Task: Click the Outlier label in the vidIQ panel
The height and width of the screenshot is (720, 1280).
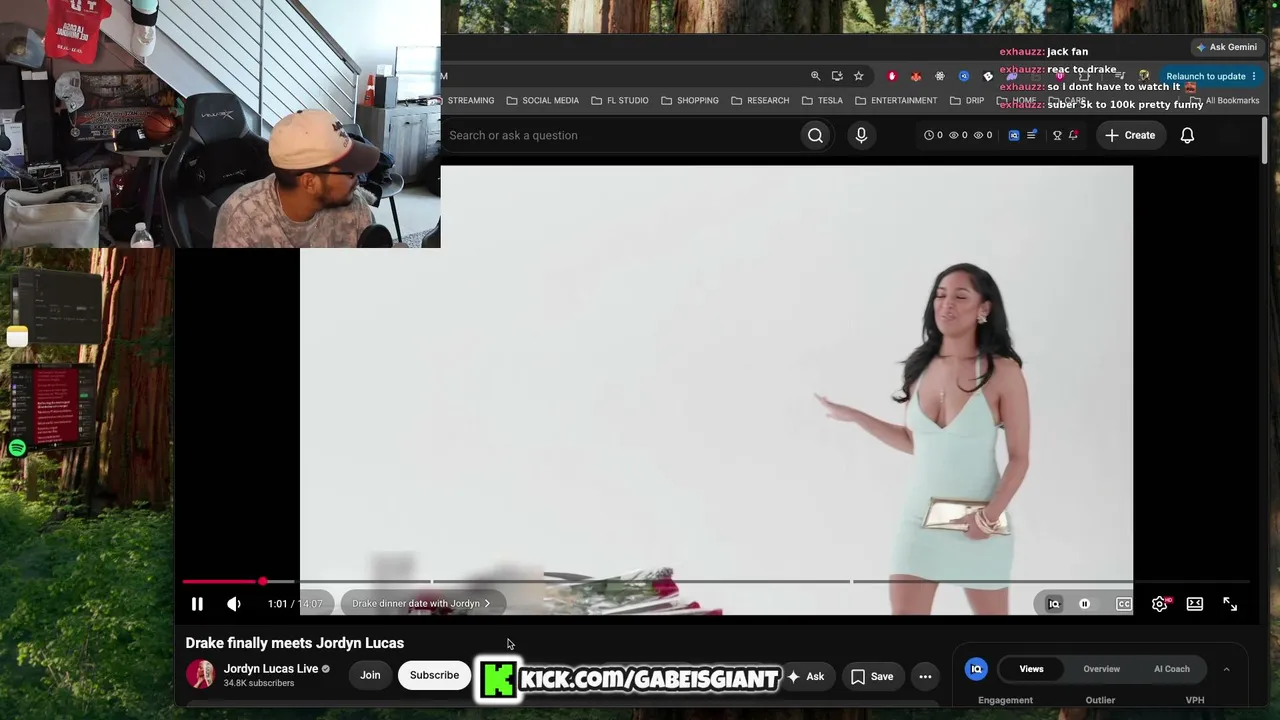Action: 1100,700
